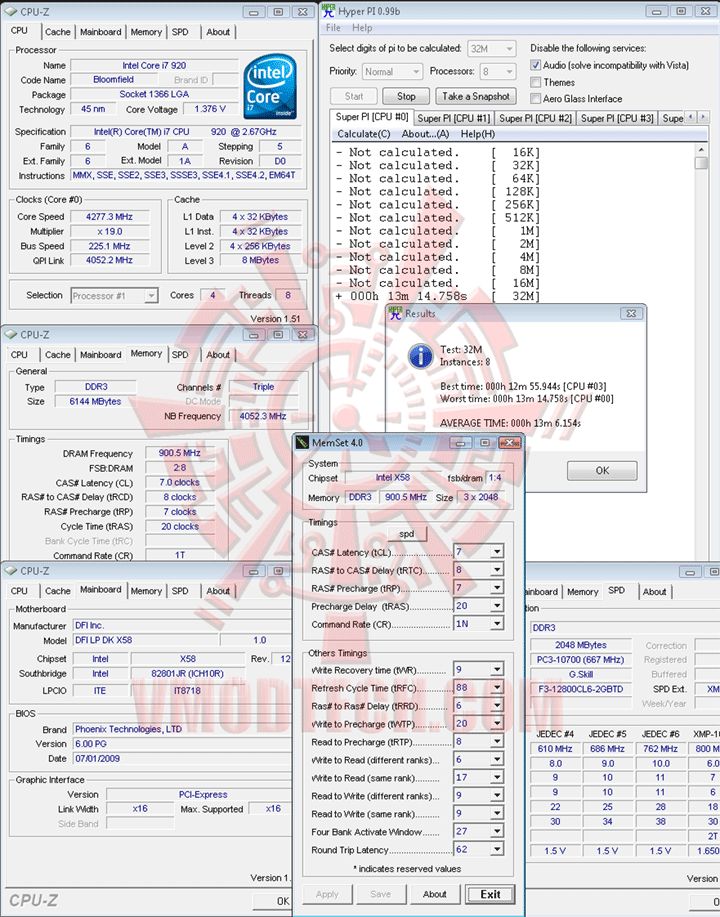The height and width of the screenshot is (917, 720).
Task: Click the top CPU-Z window title icon
Action: 10,12
